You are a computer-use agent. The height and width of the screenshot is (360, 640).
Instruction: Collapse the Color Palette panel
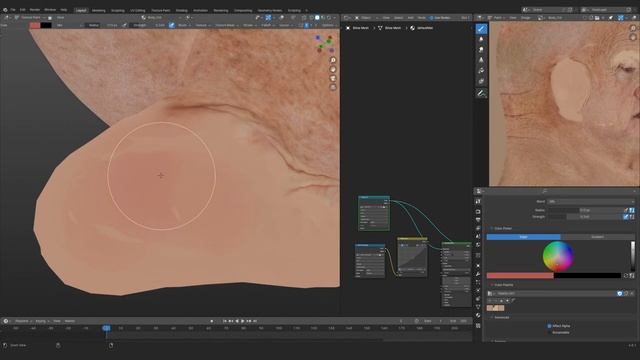[504, 285]
